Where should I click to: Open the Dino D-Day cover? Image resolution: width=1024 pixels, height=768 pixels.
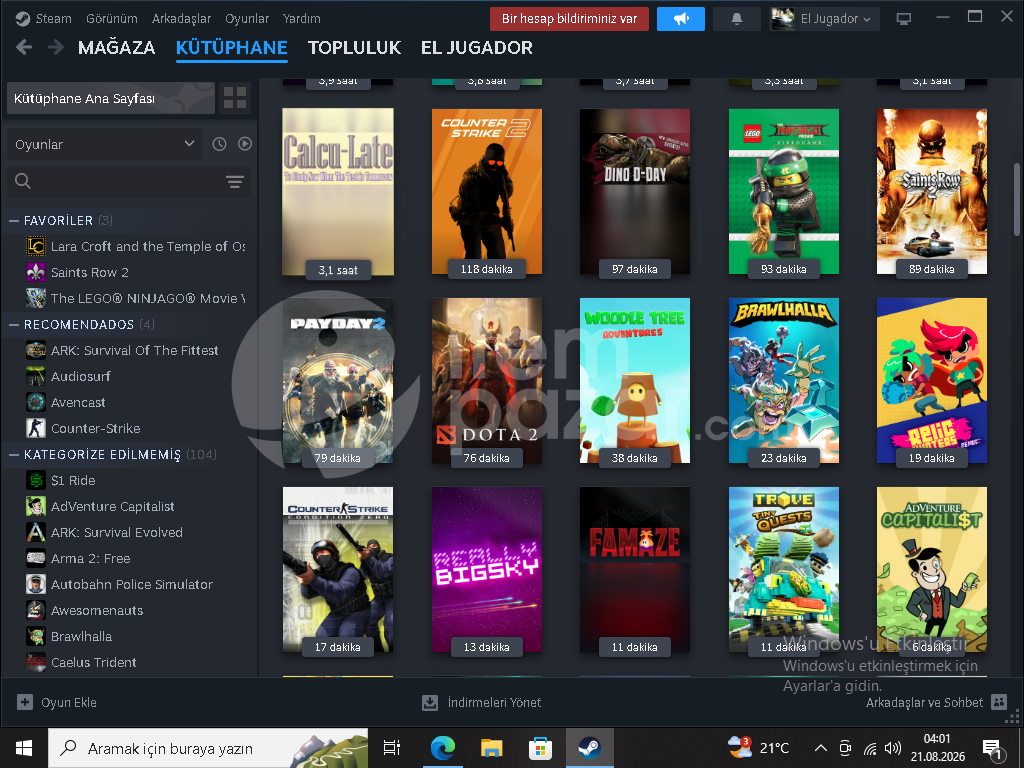point(635,191)
